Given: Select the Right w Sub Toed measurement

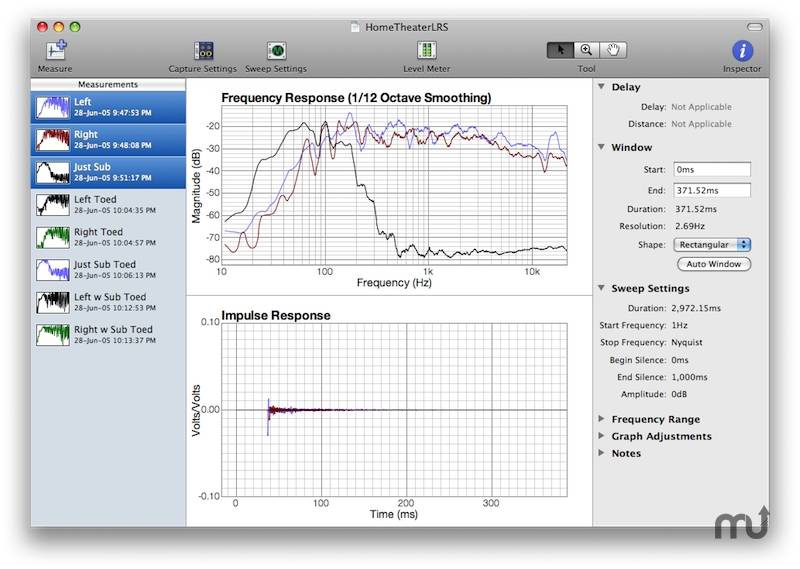Looking at the screenshot, I should (x=108, y=335).
